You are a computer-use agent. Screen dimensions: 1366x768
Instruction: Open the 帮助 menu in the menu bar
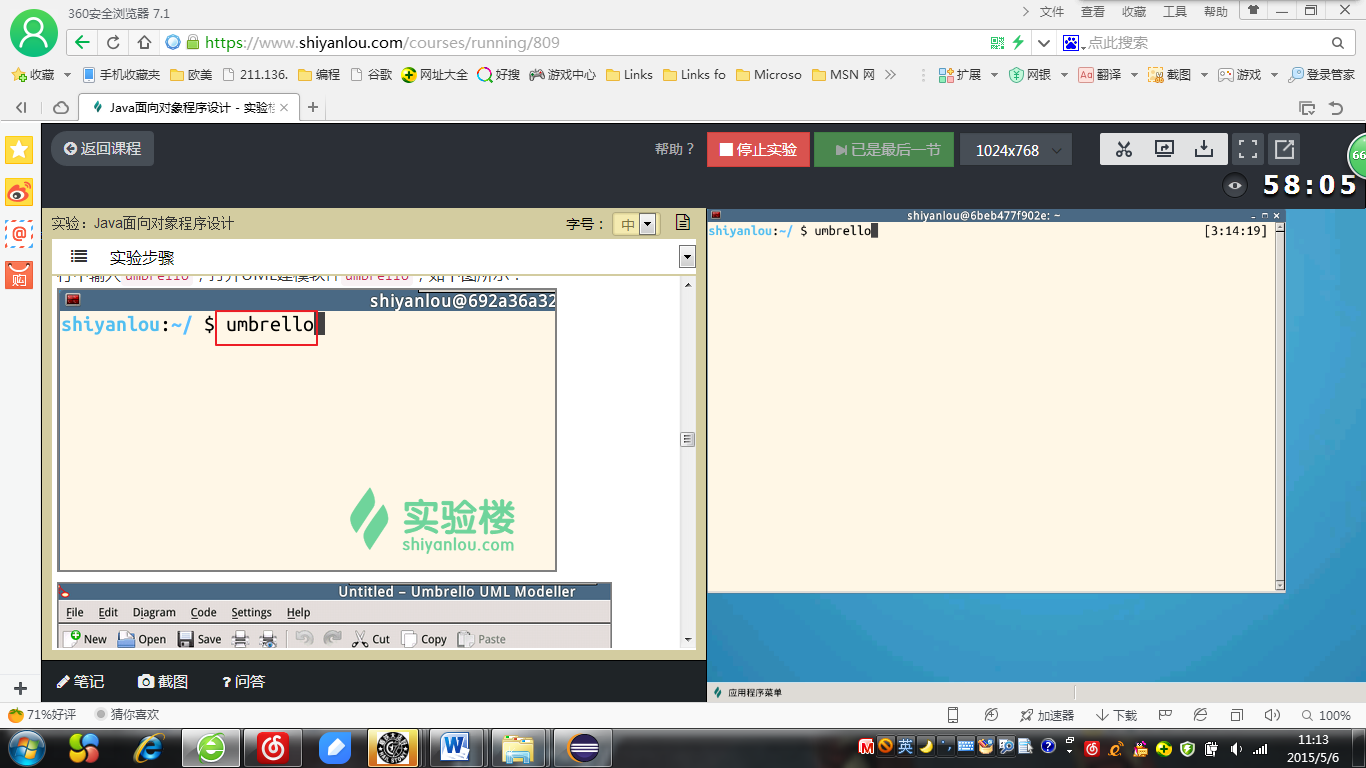(1216, 12)
